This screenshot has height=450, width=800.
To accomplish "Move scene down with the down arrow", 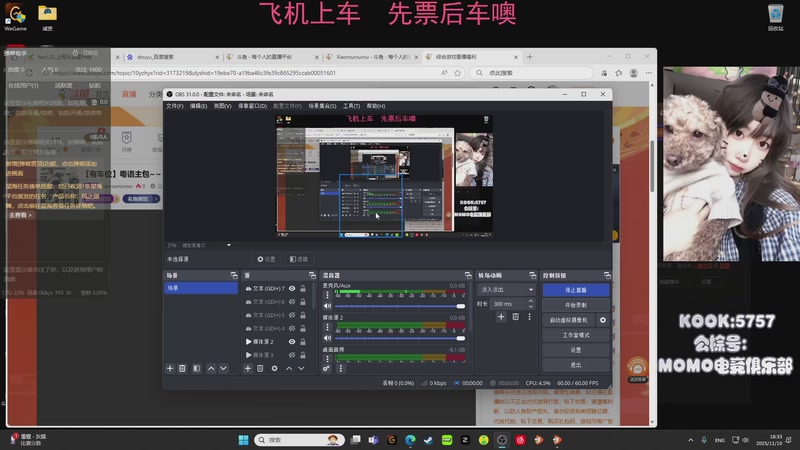I will 223,368.
